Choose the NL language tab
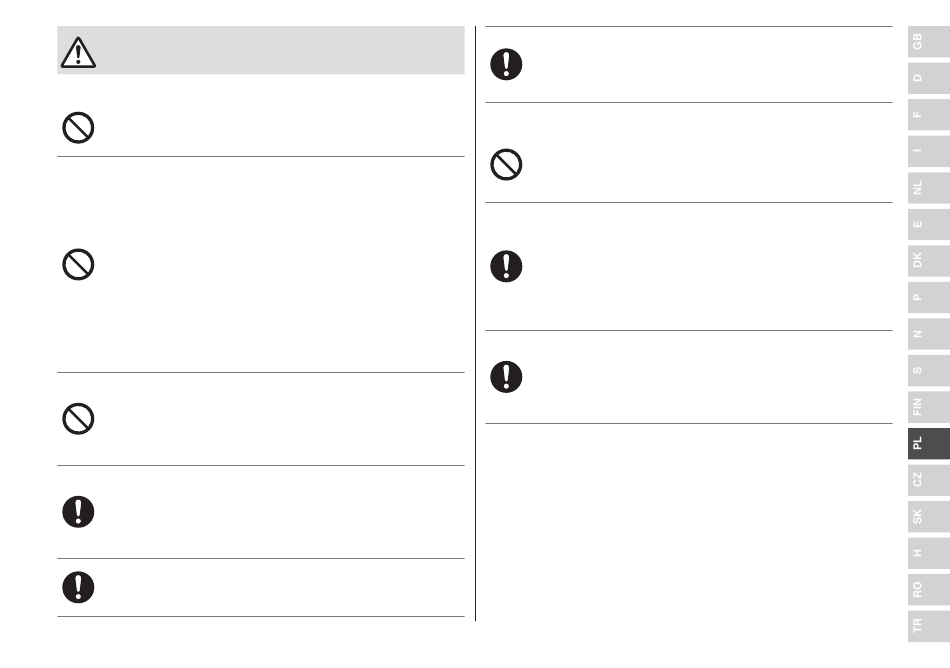 tap(929, 188)
